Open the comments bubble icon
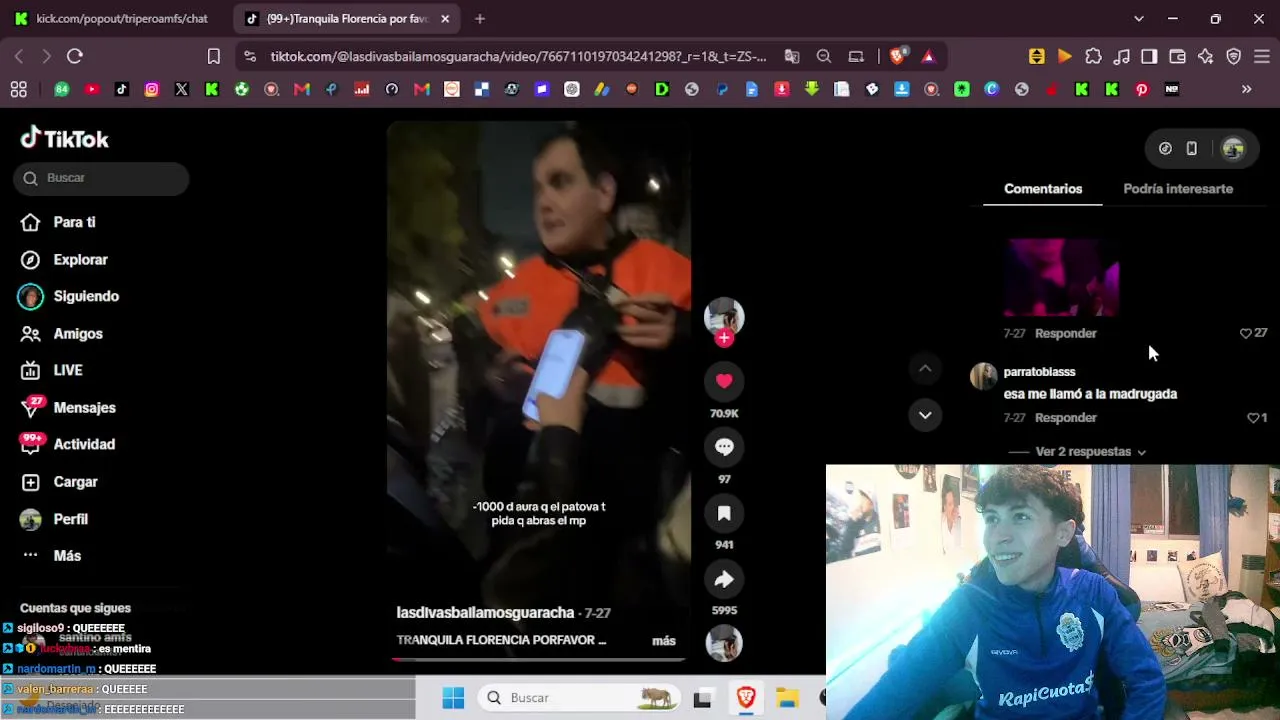Screen dimensions: 1280x720 (724, 447)
